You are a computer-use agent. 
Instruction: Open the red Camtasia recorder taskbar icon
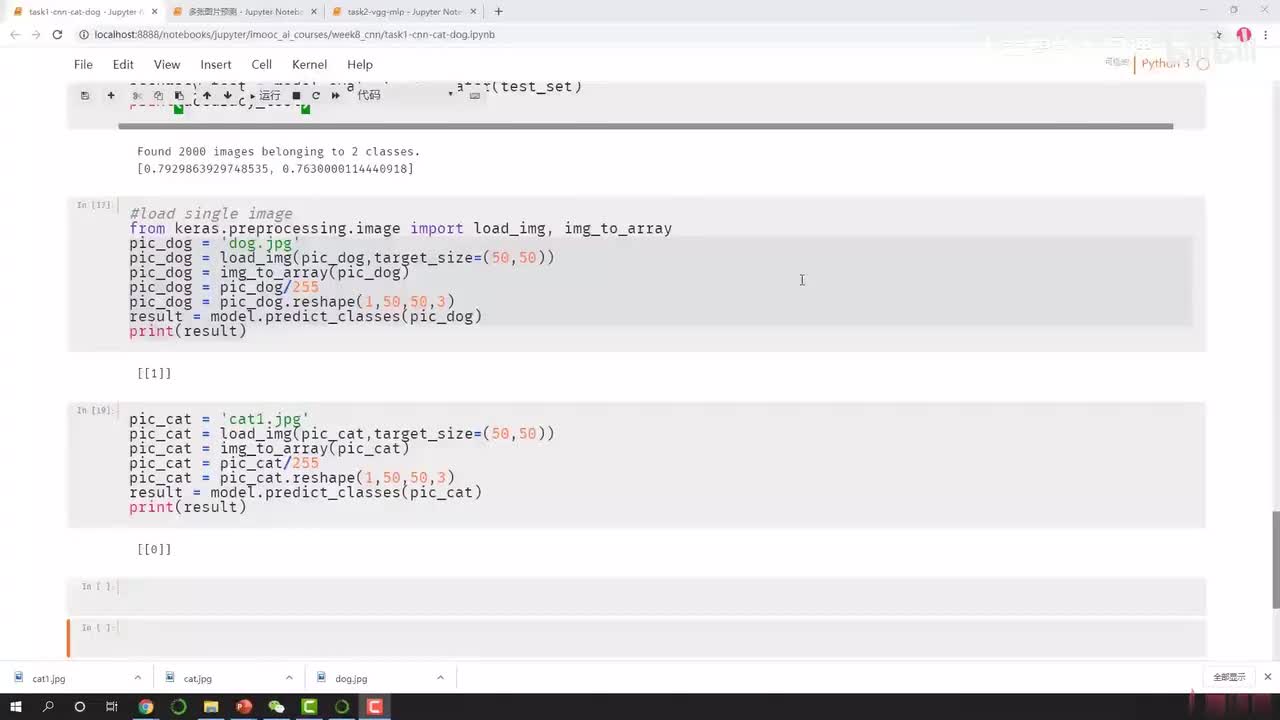[x=374, y=707]
